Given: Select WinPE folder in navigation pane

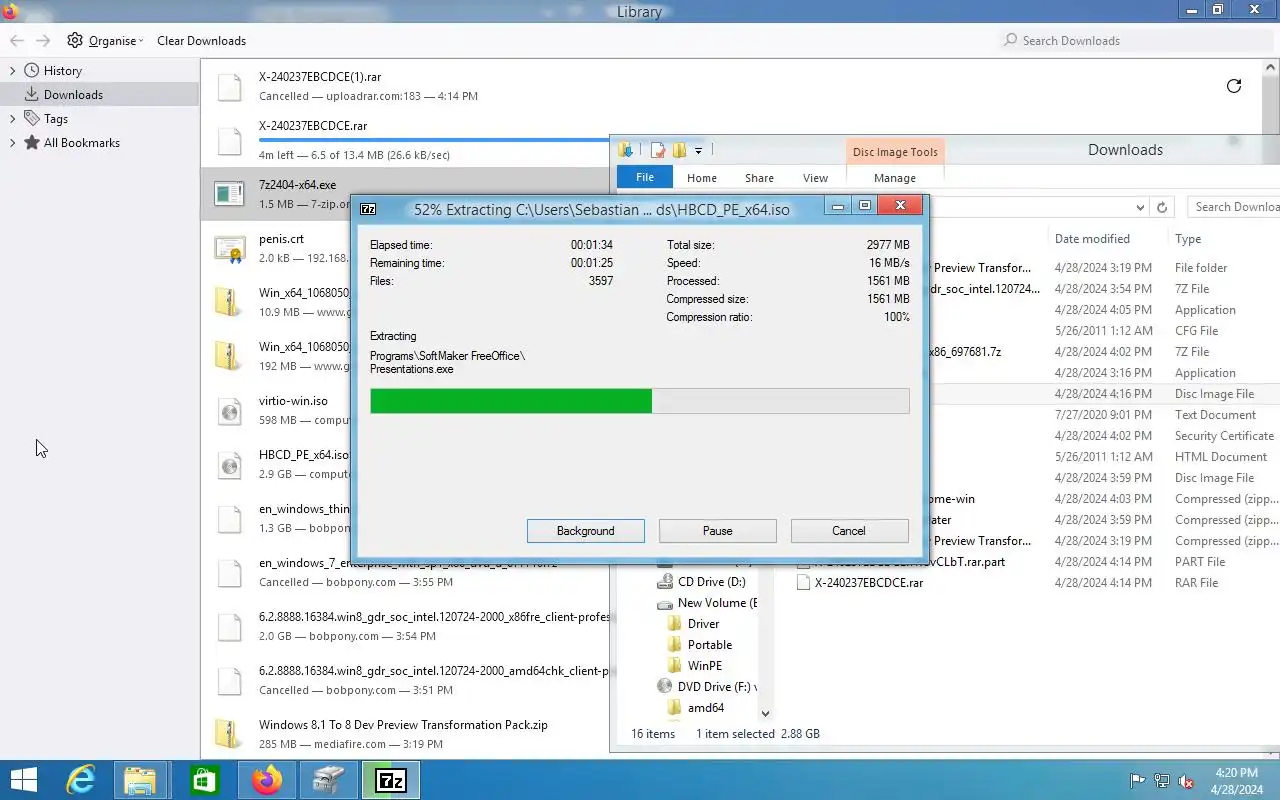Looking at the screenshot, I should coord(704,666).
